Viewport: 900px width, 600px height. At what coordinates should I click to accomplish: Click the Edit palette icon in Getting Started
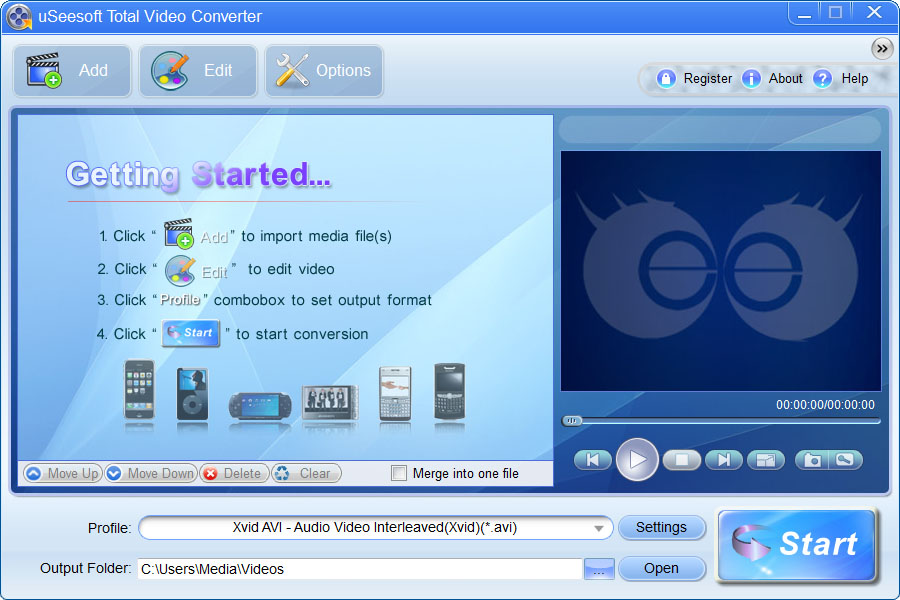180,270
